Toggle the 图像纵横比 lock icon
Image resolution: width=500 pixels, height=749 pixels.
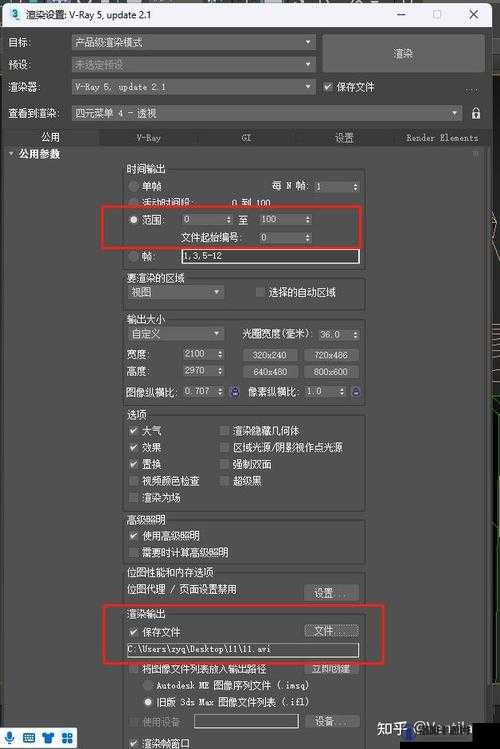click(x=235, y=392)
